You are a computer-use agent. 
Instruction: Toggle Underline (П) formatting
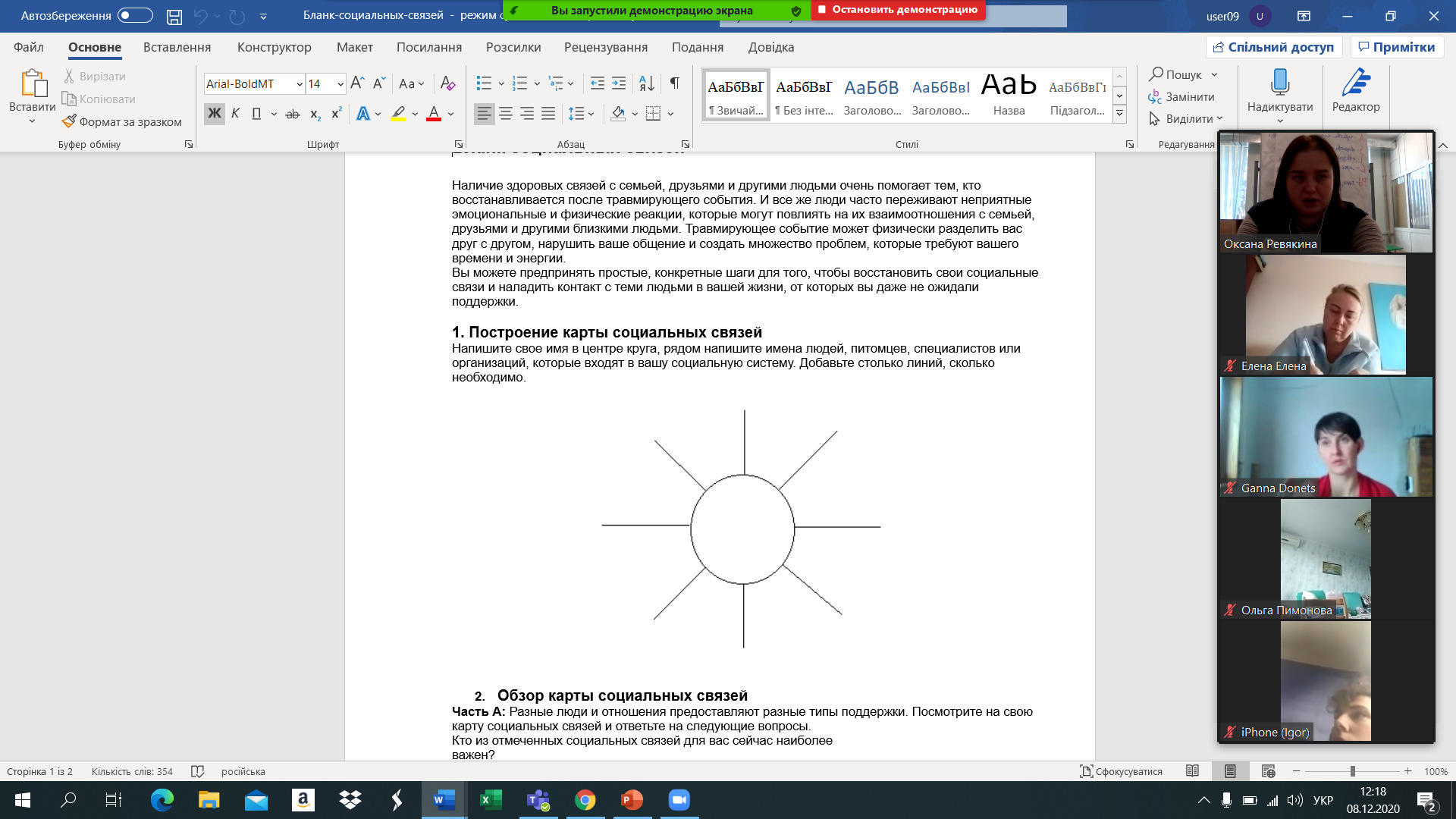[x=256, y=114]
